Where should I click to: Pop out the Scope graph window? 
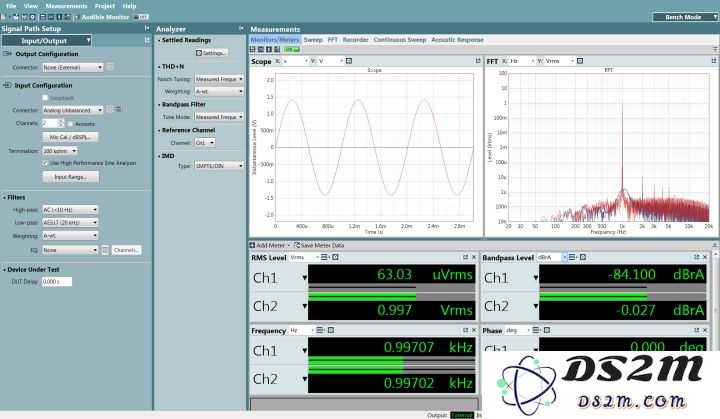[x=478, y=61]
